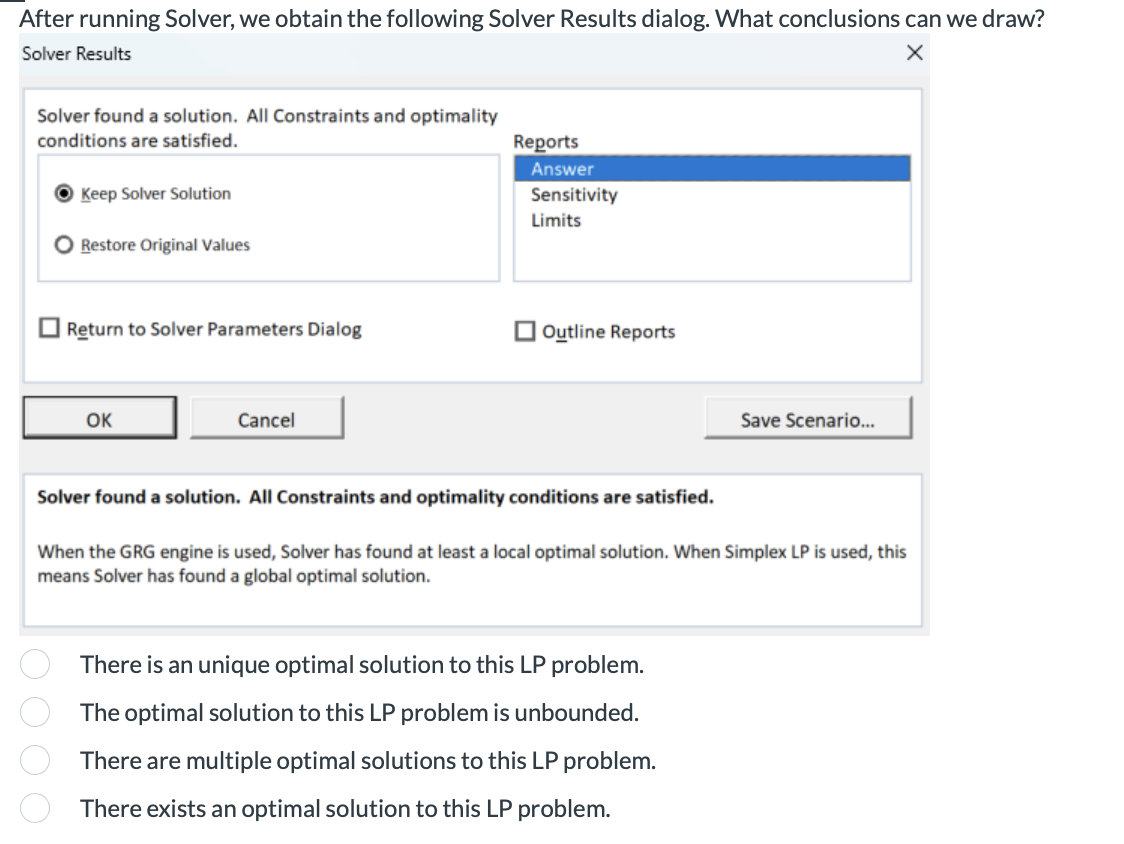
Task: Close the Solver Results dialog with the X
Action: pos(913,54)
